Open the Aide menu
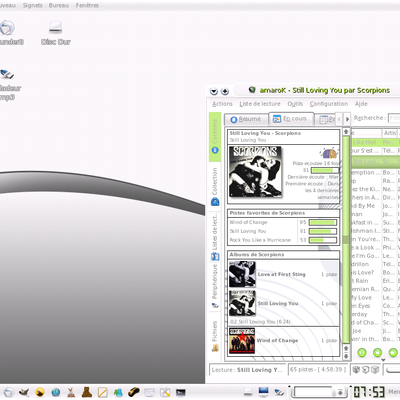Image resolution: width=400 pixels, height=400 pixels. coord(361,104)
